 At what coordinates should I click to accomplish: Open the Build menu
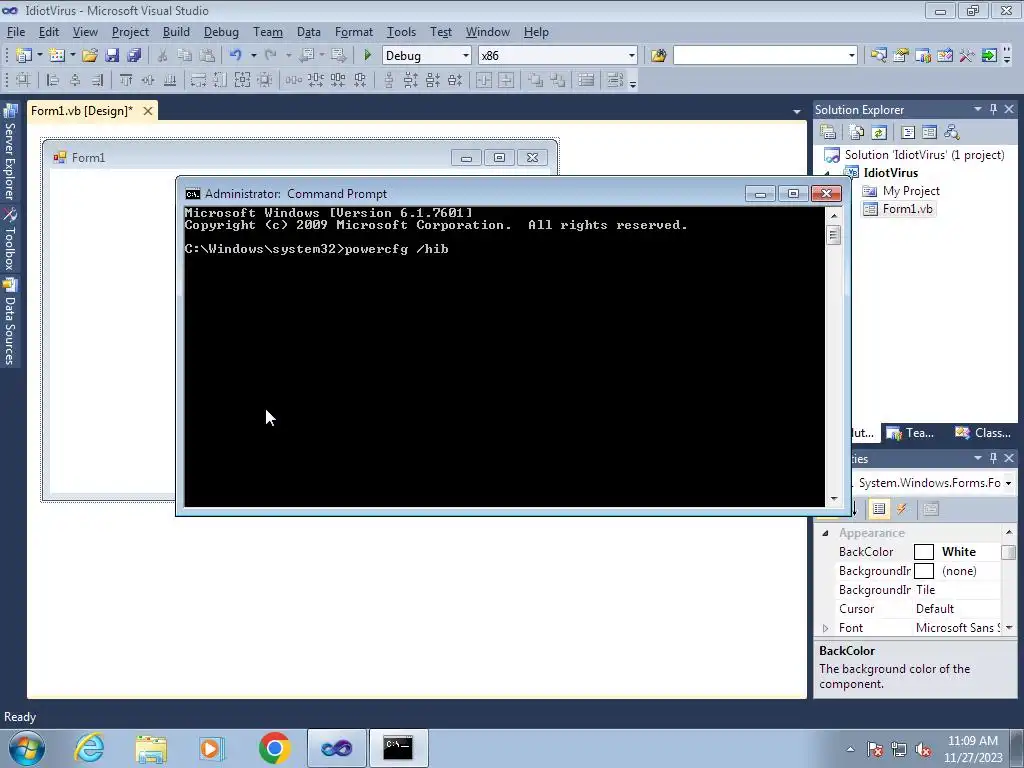[176, 32]
